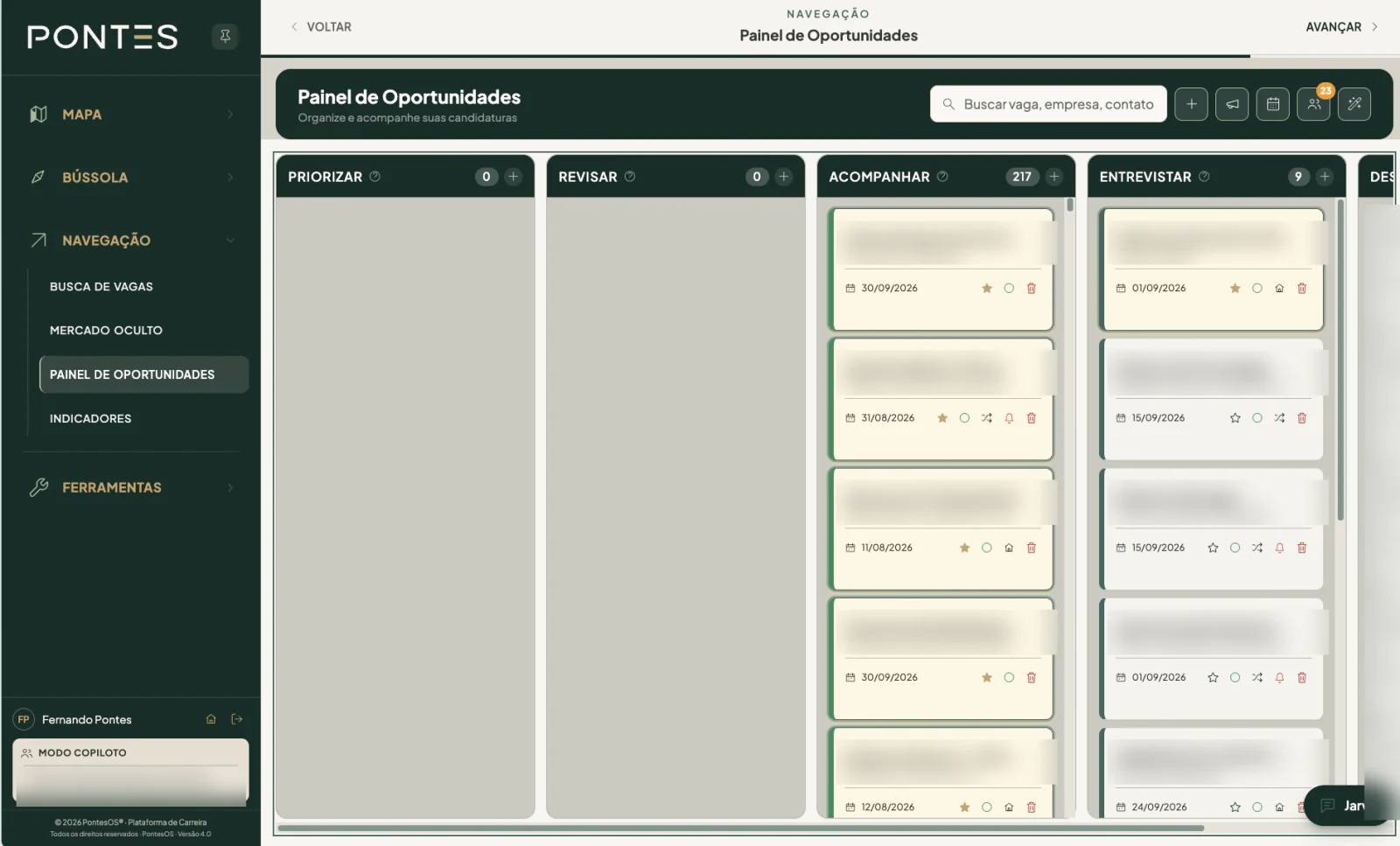Mark the 24/09/2026 card's circle status
The width and height of the screenshot is (1400, 846).
pos(1257,808)
